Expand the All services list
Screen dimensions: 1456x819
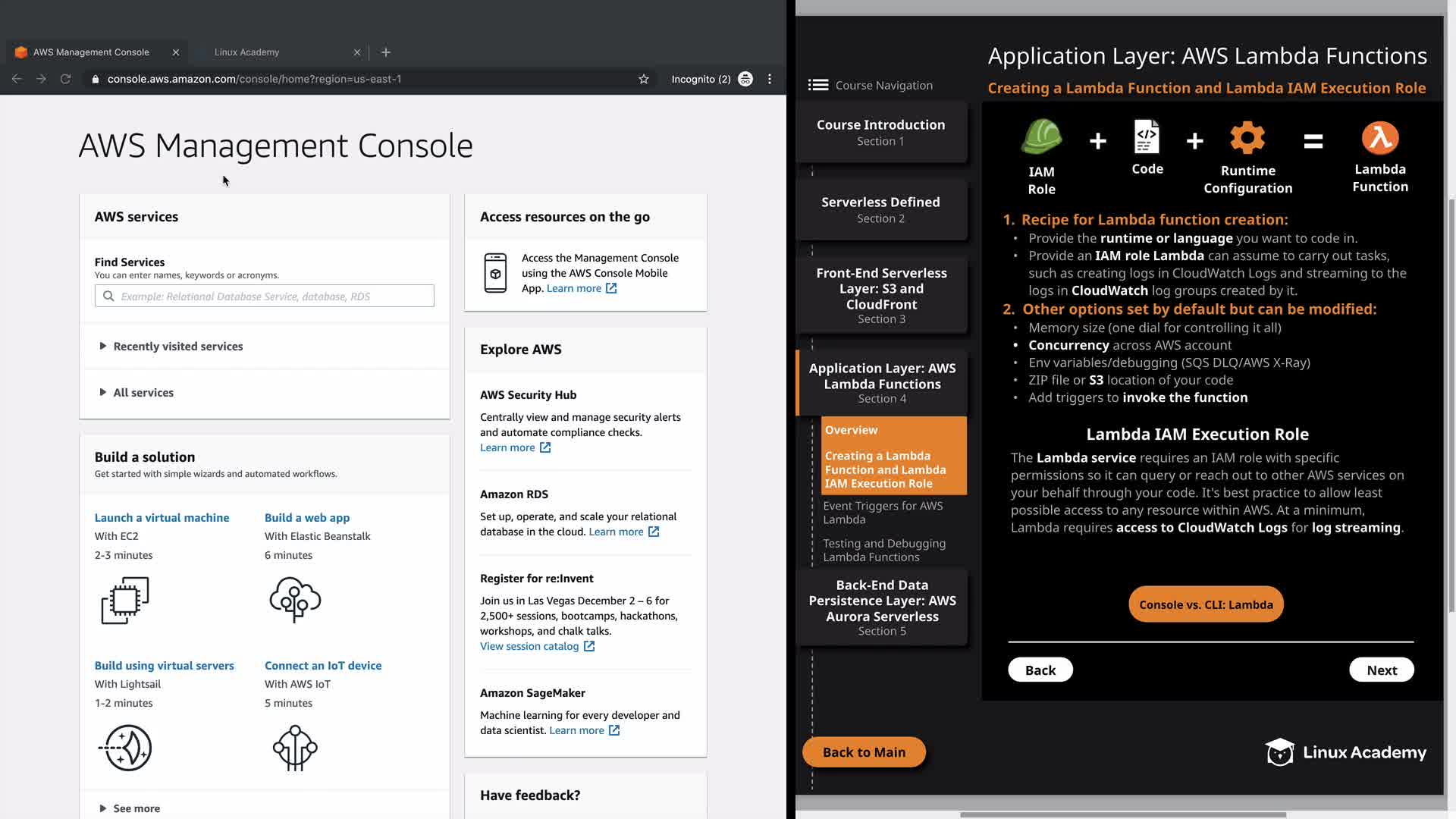[x=143, y=393]
